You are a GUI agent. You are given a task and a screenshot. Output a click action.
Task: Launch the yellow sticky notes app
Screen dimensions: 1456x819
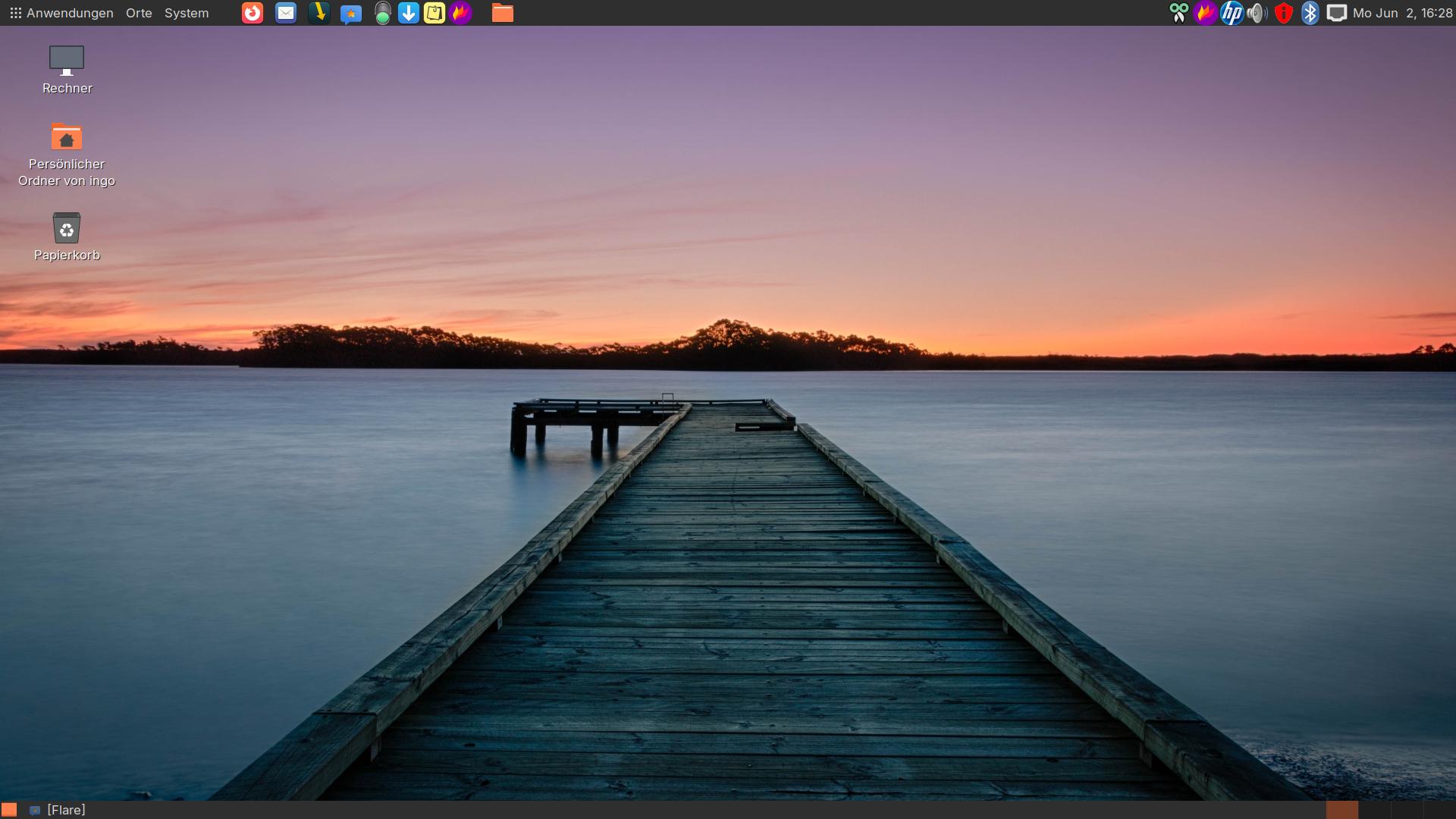point(435,13)
